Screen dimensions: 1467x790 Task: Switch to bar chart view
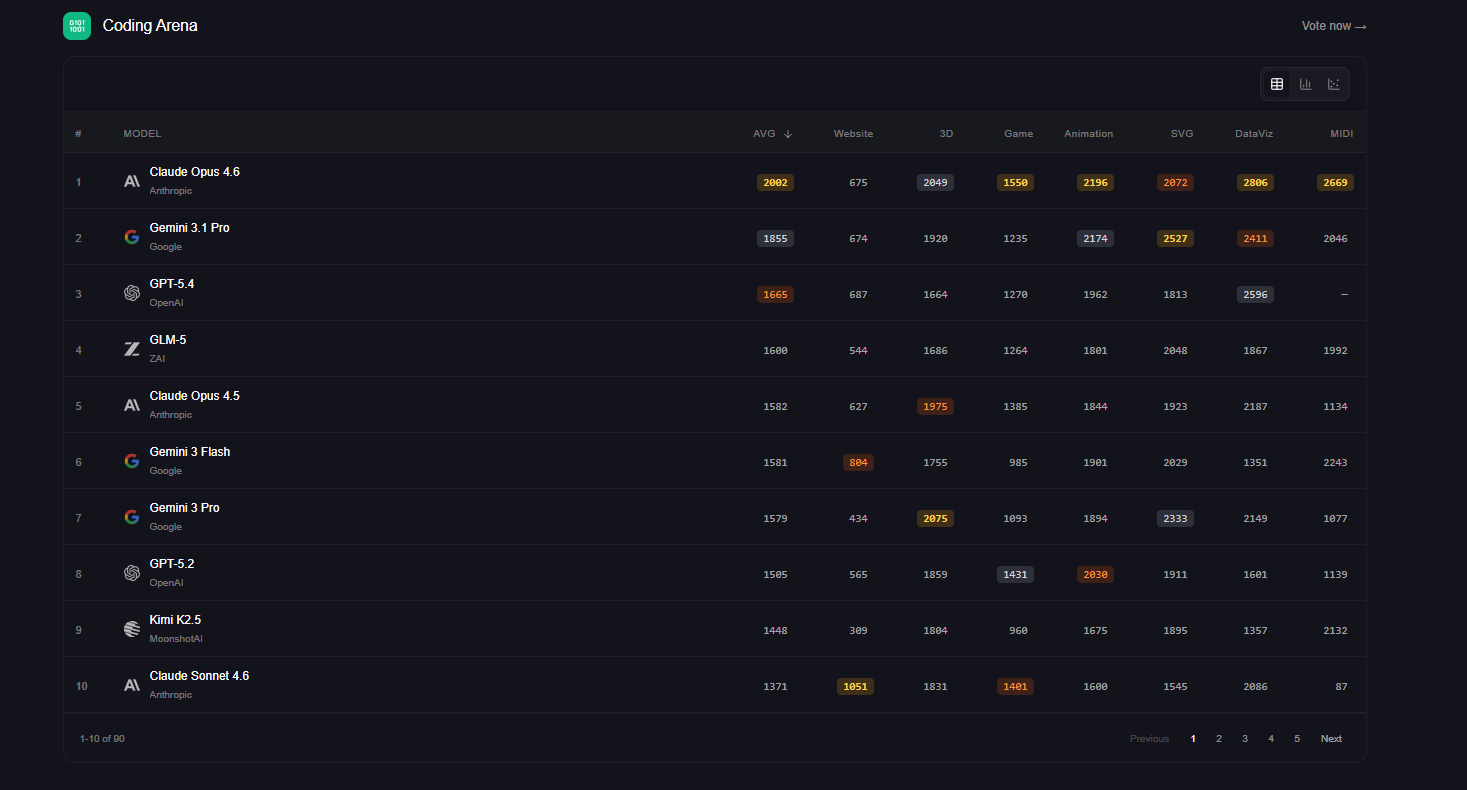click(x=1305, y=84)
